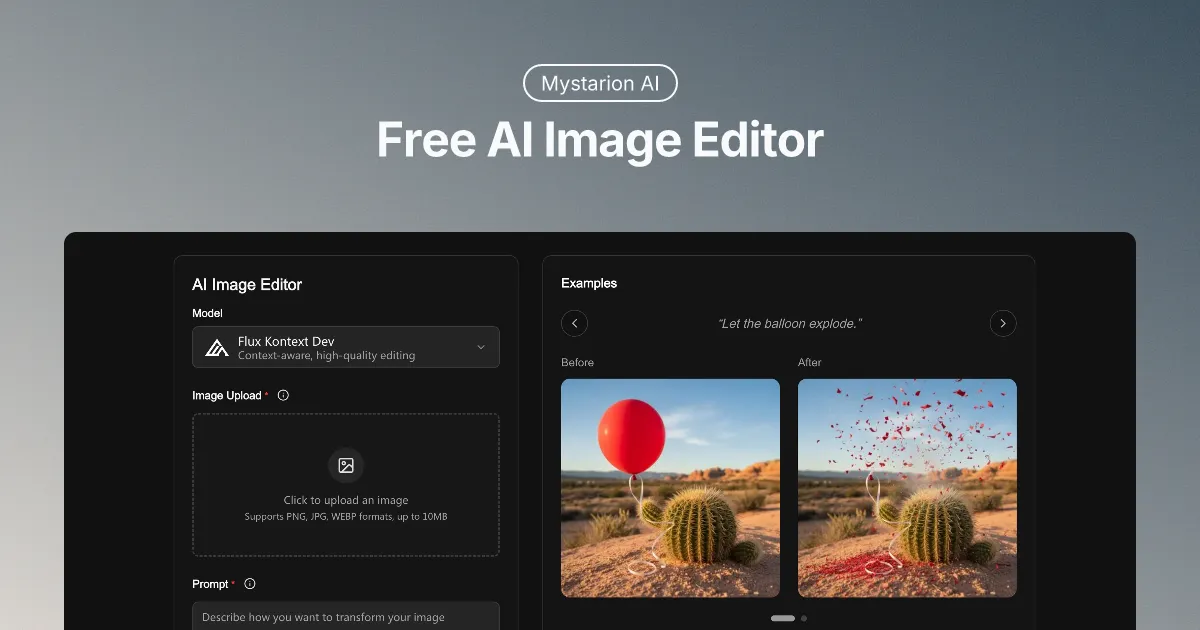Go to the previous example using left arrow

pos(574,323)
